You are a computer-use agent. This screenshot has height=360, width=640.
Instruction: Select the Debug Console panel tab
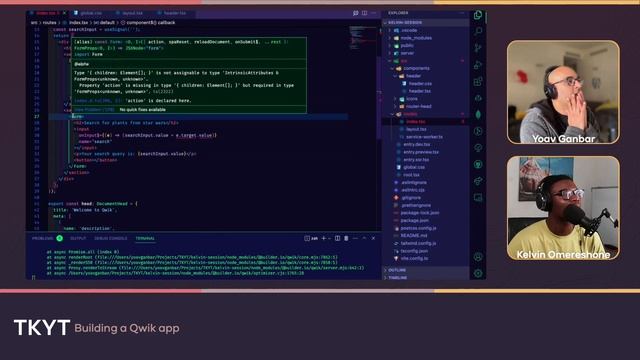click(x=111, y=238)
